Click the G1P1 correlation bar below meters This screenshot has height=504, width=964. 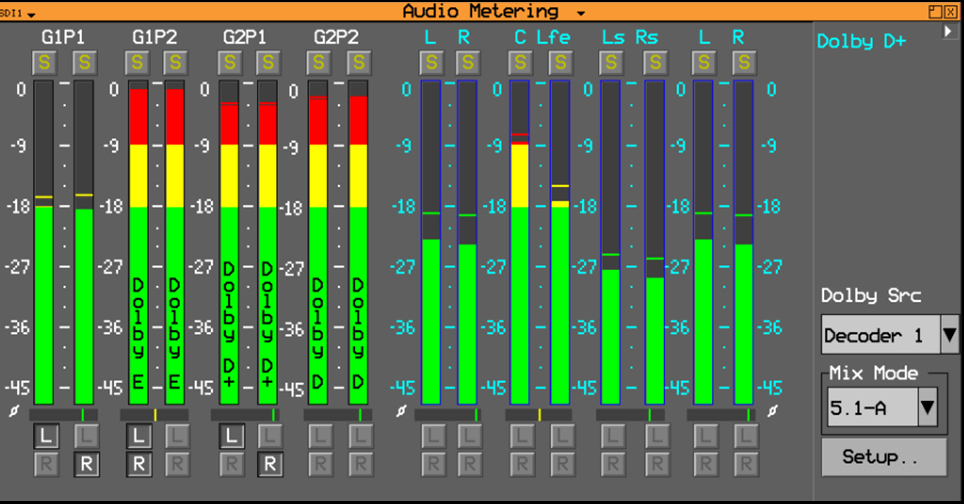click(x=63, y=415)
